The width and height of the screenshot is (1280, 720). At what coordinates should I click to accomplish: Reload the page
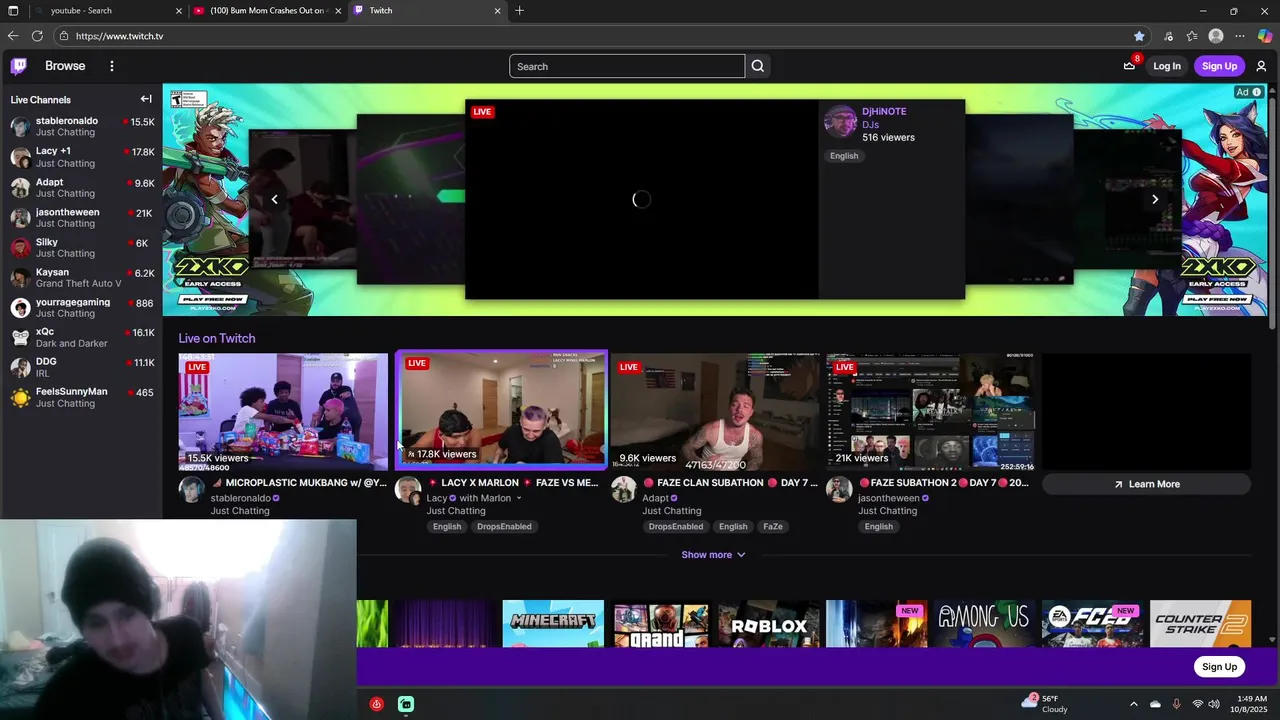point(37,36)
